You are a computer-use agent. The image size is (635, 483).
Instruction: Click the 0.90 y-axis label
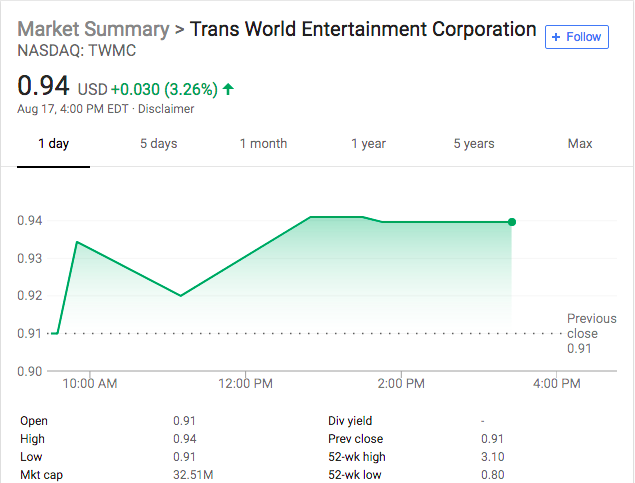coord(30,371)
